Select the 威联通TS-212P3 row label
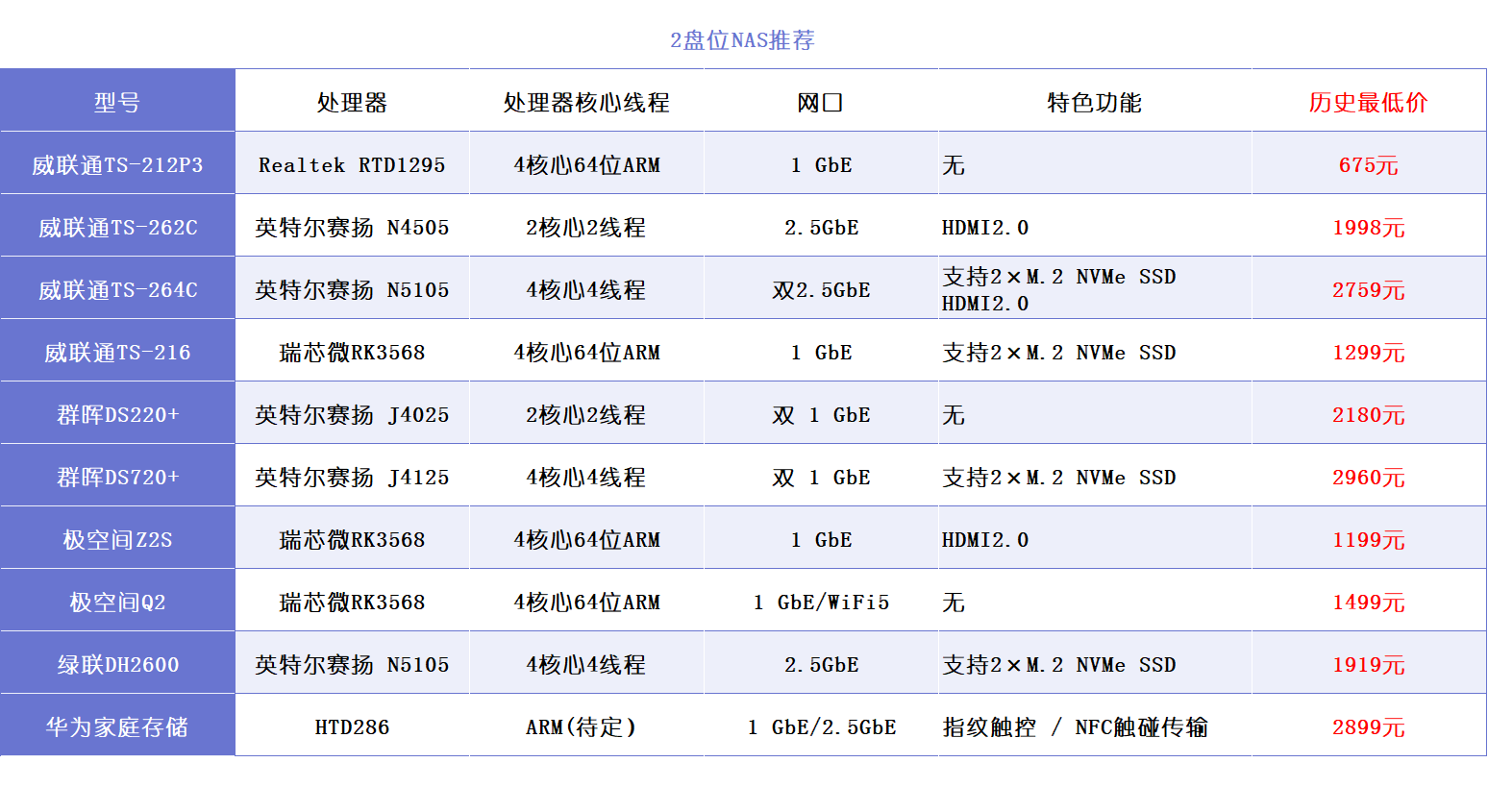The image size is (1488, 812). coord(117,163)
